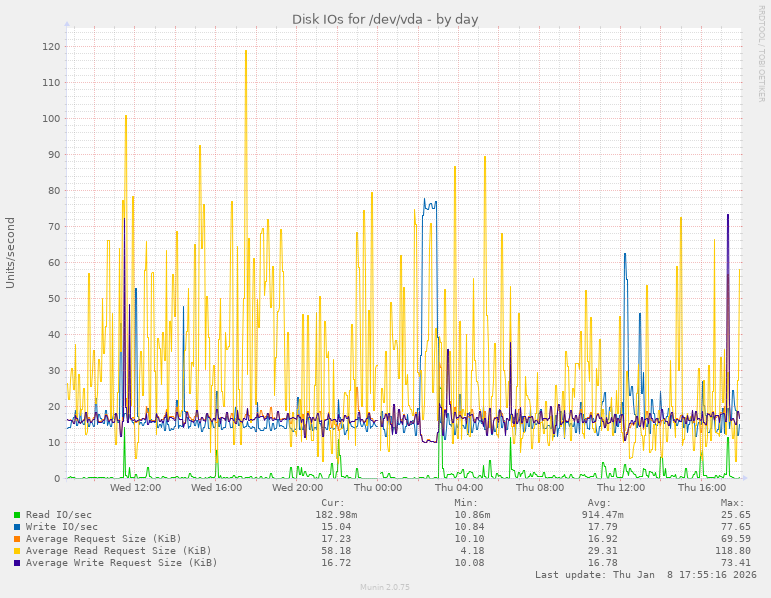
Task: Click the y-axis tick label 110
Action: click(x=51, y=83)
